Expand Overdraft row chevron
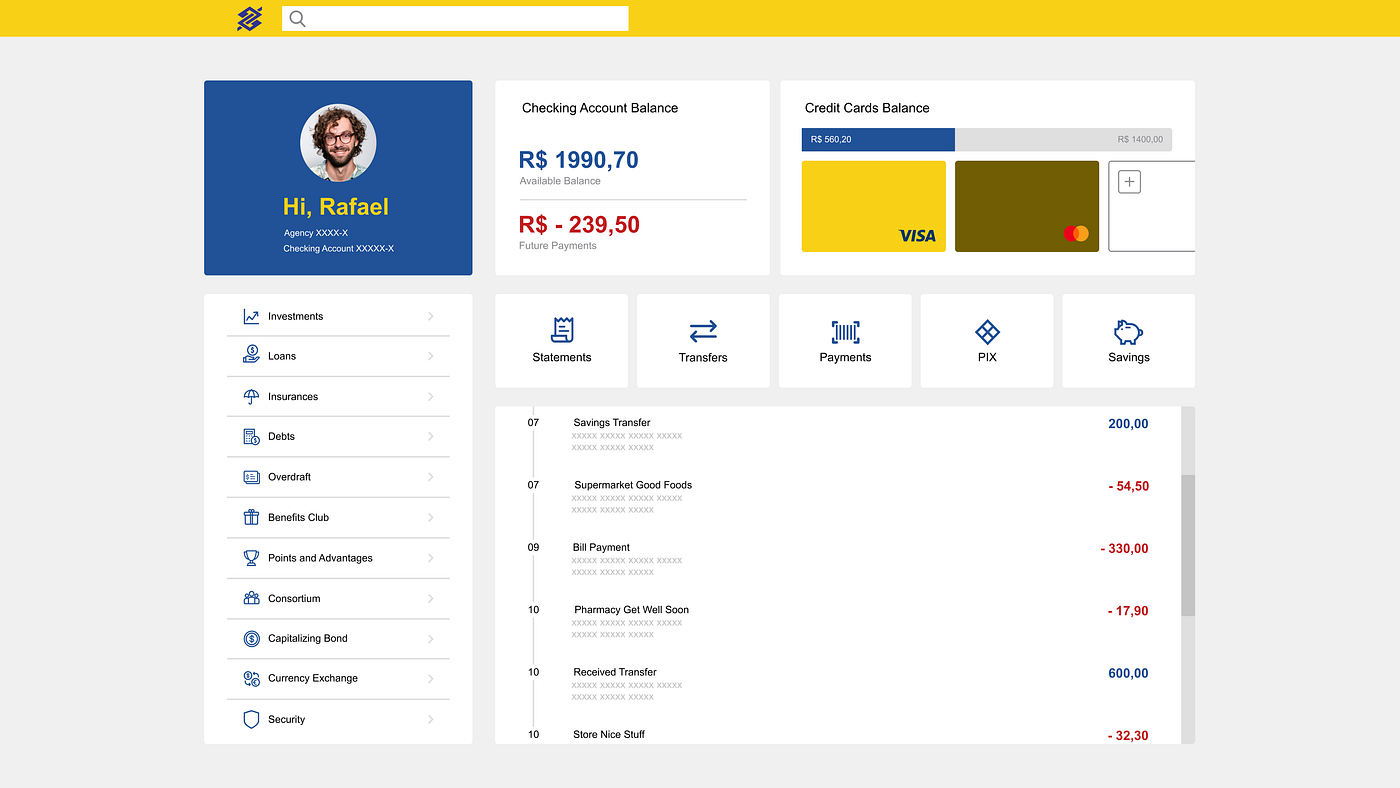The image size is (1400, 788). tap(431, 477)
